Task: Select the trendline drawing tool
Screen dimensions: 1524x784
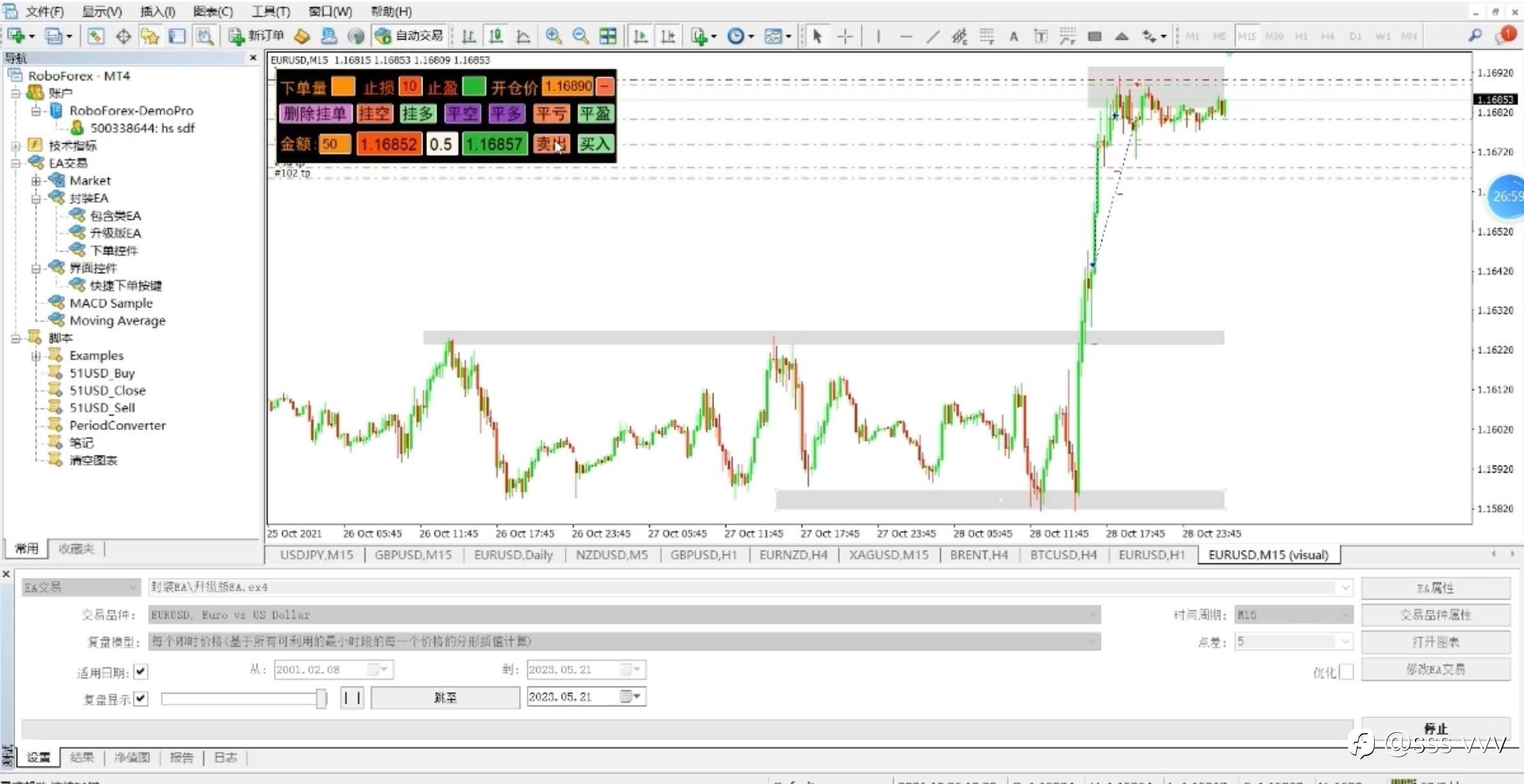Action: tap(932, 36)
